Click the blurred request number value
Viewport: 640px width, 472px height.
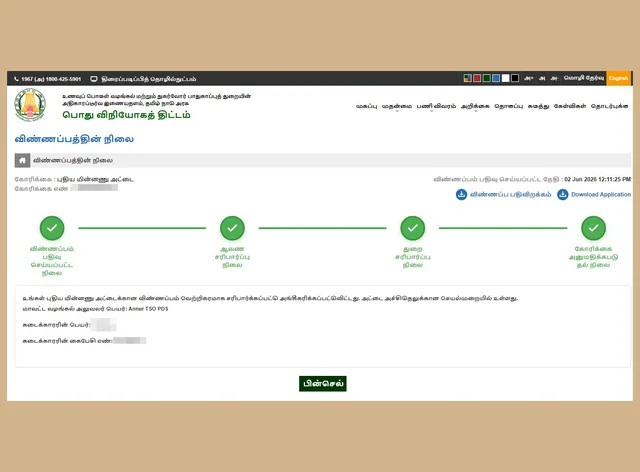(x=96, y=188)
